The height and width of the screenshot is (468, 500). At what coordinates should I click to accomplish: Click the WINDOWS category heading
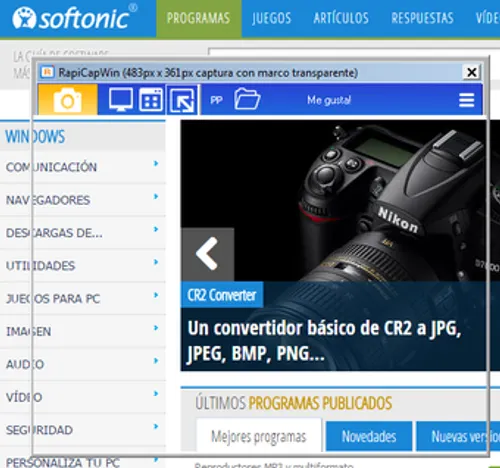coord(35,137)
